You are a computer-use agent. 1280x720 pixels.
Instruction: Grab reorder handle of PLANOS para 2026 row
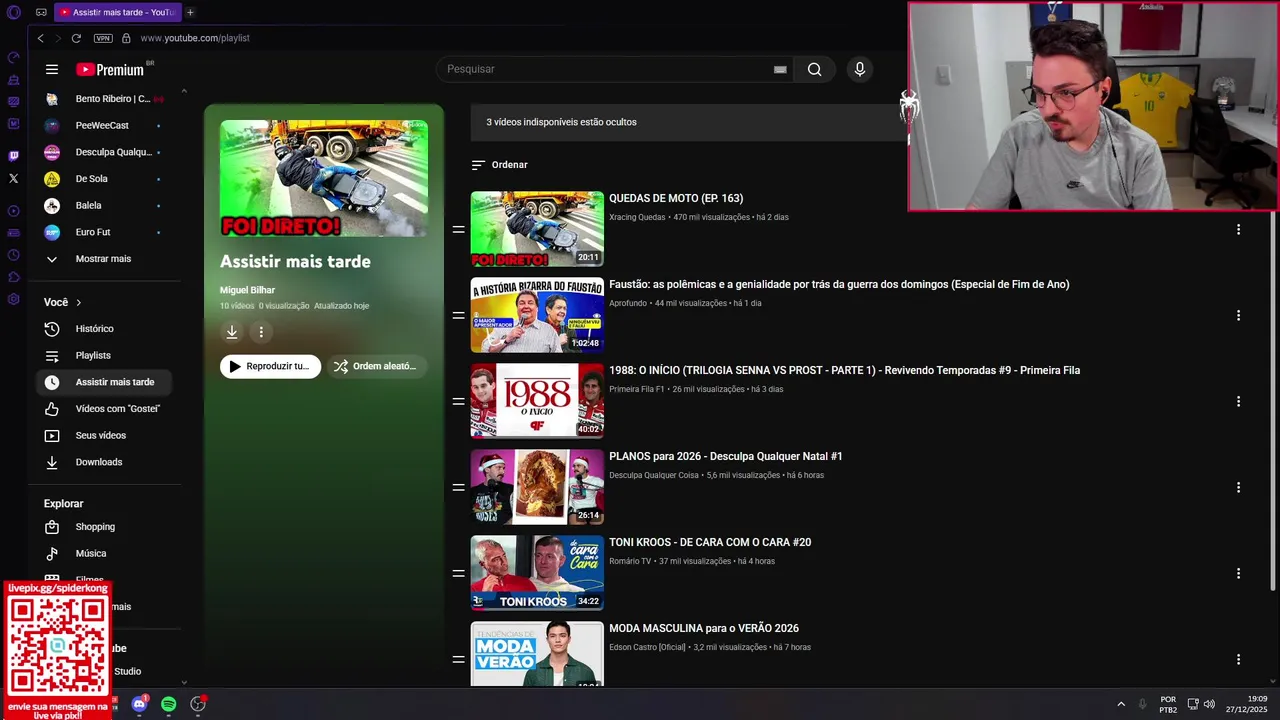pyautogui.click(x=458, y=487)
